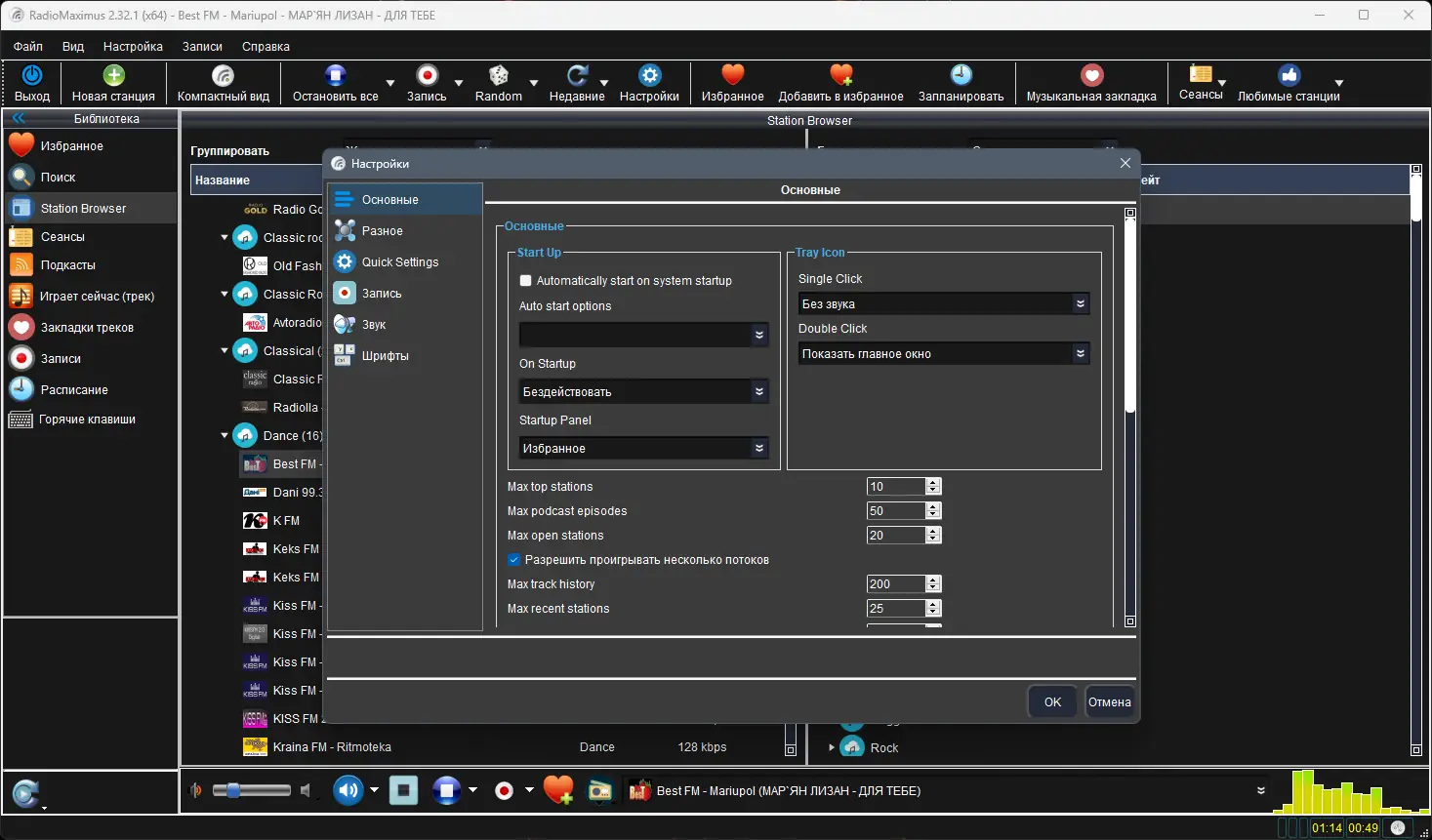This screenshot has height=840, width=1432.
Task: Open Подкасты in the library
Action: [91, 265]
